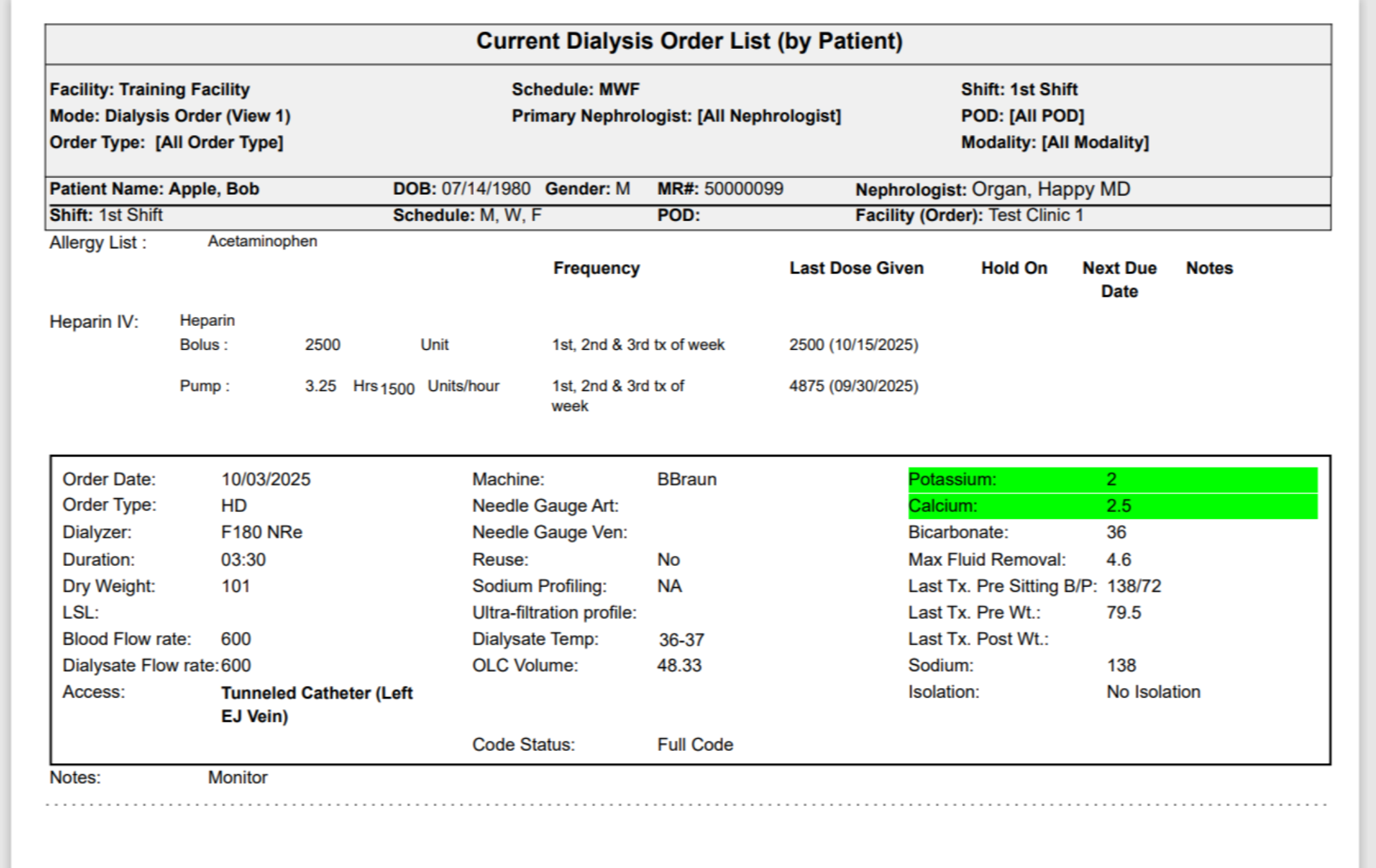Screen dimensions: 1376x868
Task: Click the Dry Weight value 101
Action: [x=235, y=586]
